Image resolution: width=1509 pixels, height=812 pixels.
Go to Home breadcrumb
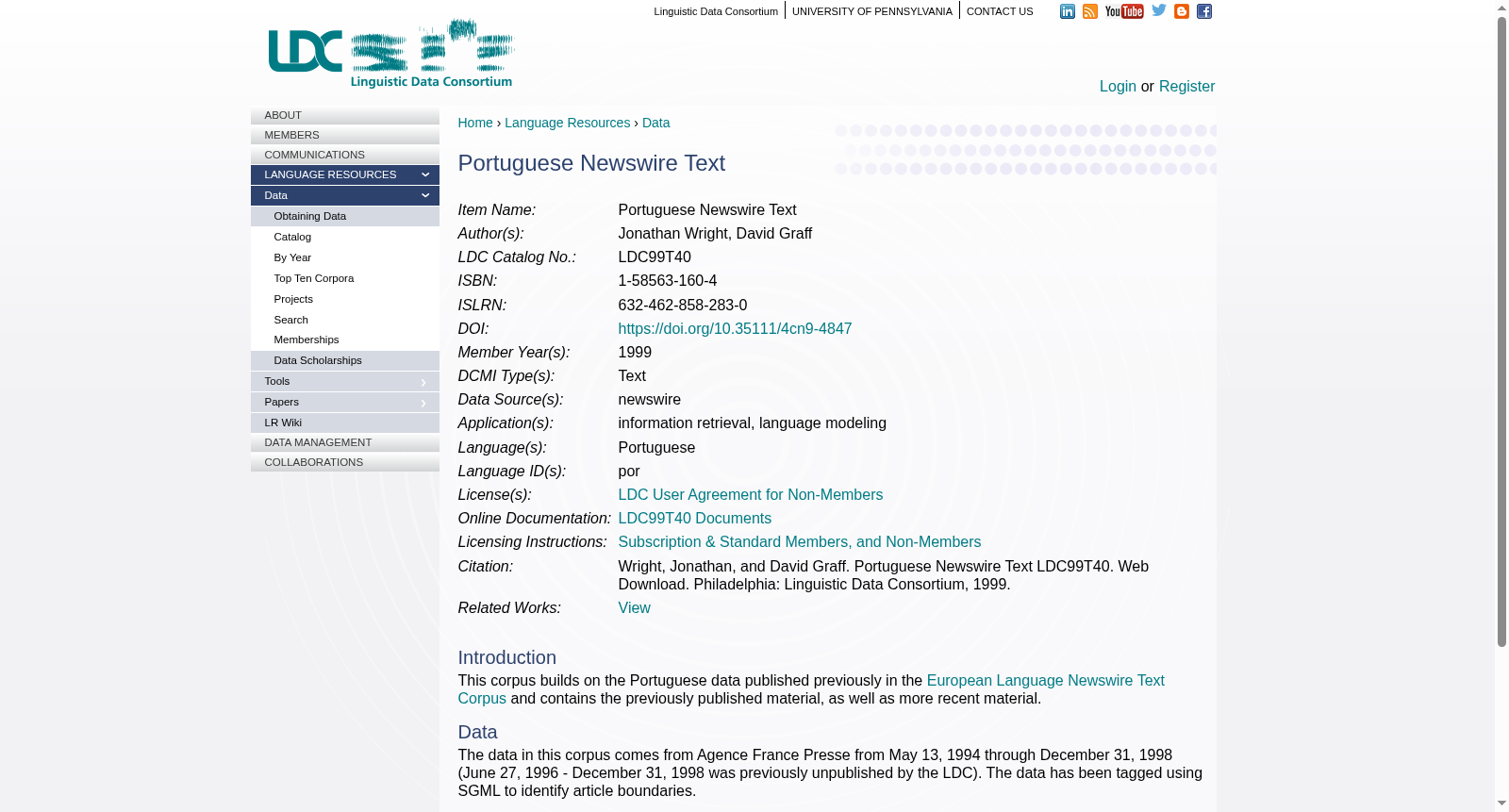(x=475, y=123)
